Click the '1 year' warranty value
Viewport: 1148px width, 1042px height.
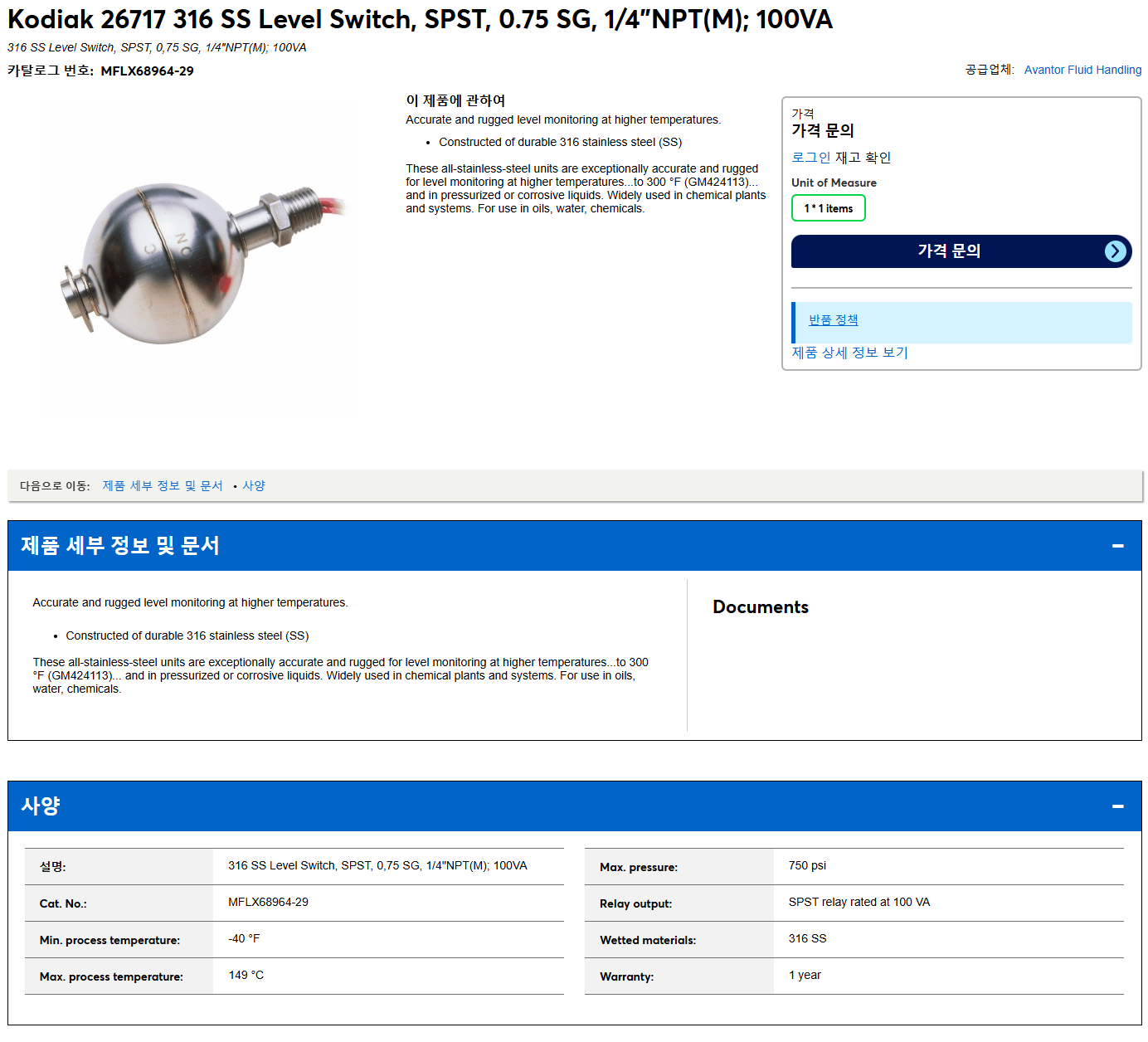(x=805, y=975)
